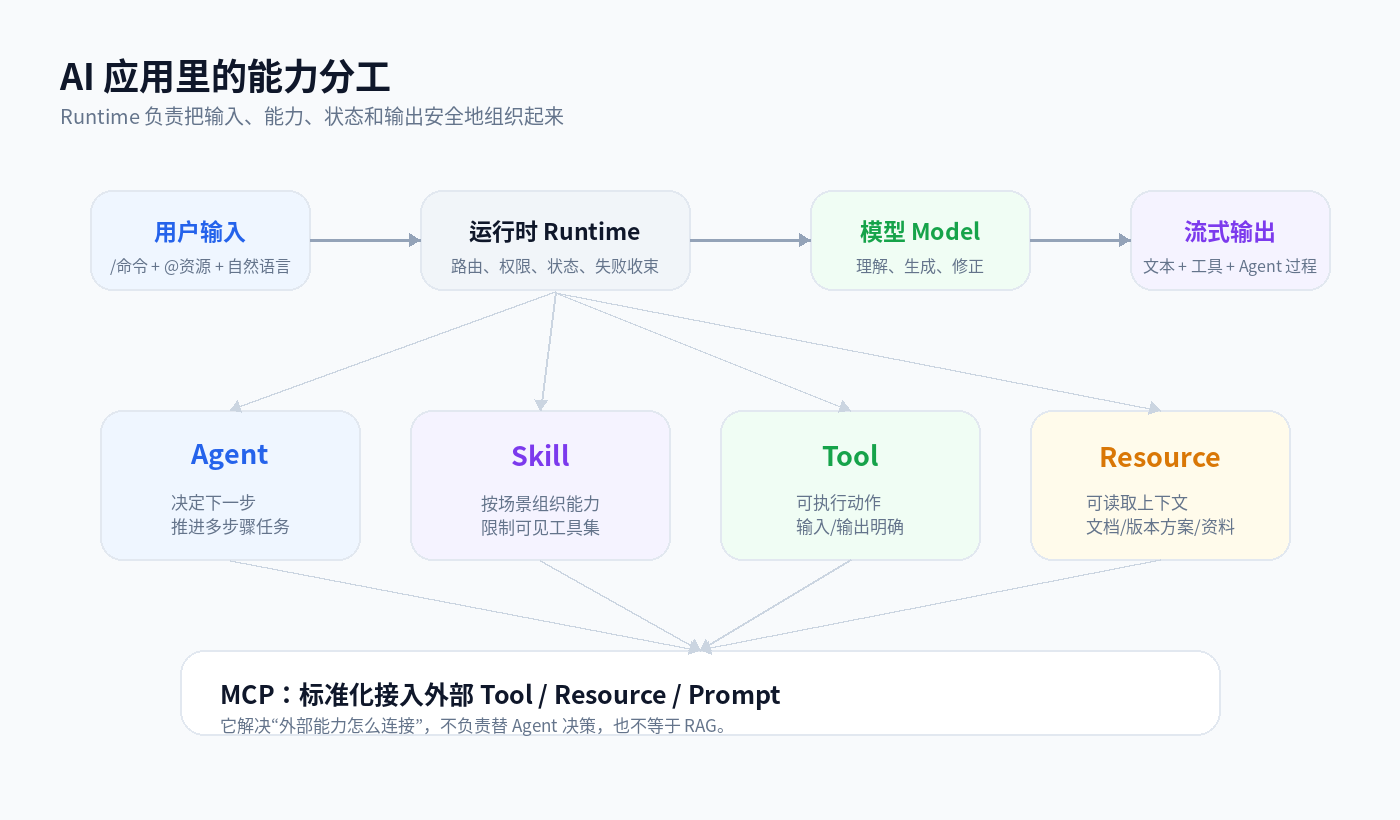The image size is (1400, 820).
Task: Click the text '文档/版本方案/资料'
Action: [x=1160, y=526]
